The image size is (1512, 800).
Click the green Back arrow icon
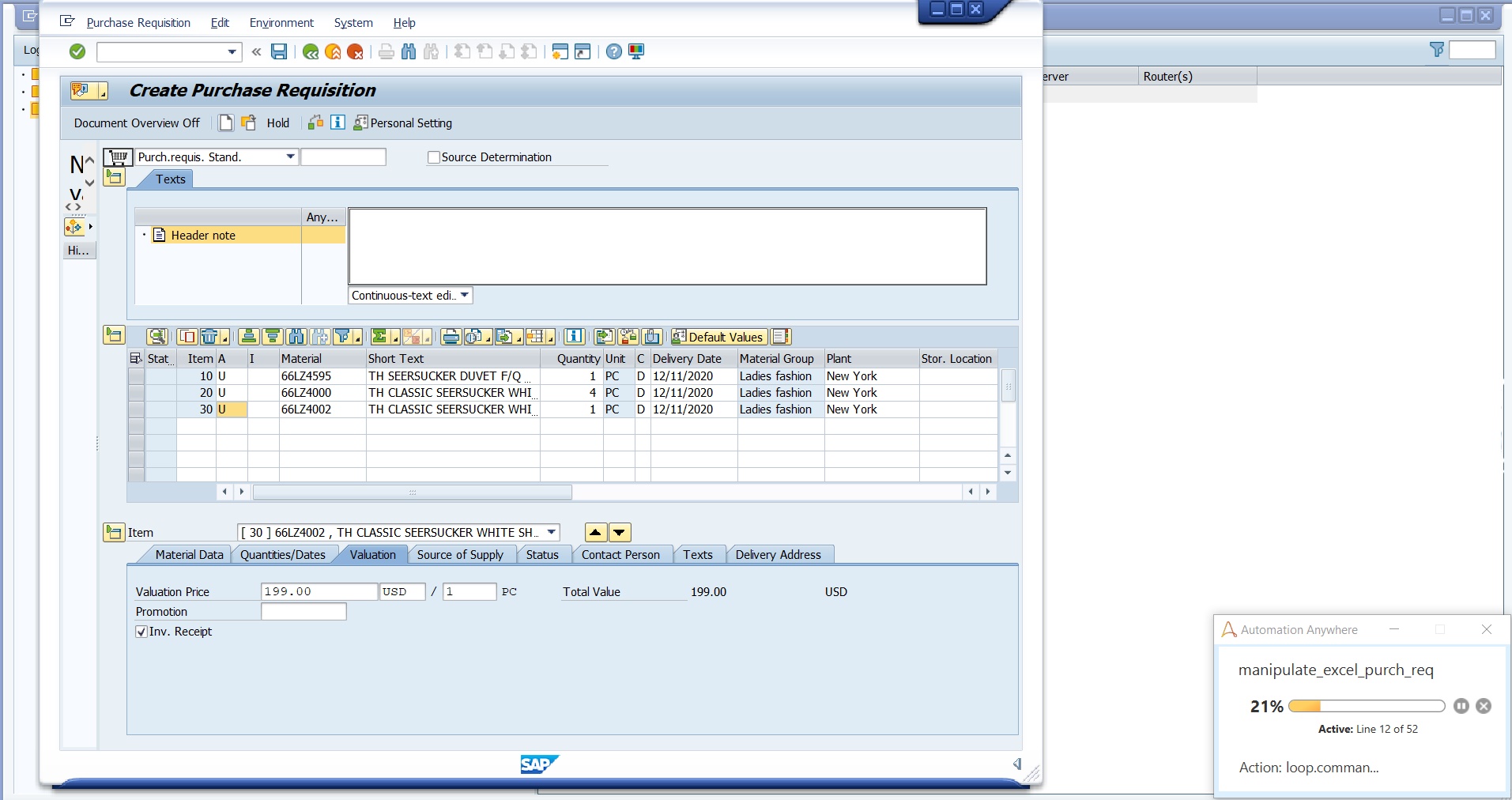coord(311,52)
